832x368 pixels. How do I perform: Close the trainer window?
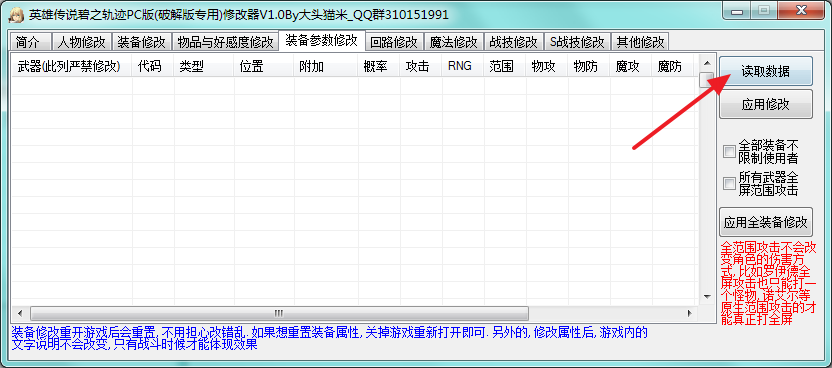tap(801, 11)
